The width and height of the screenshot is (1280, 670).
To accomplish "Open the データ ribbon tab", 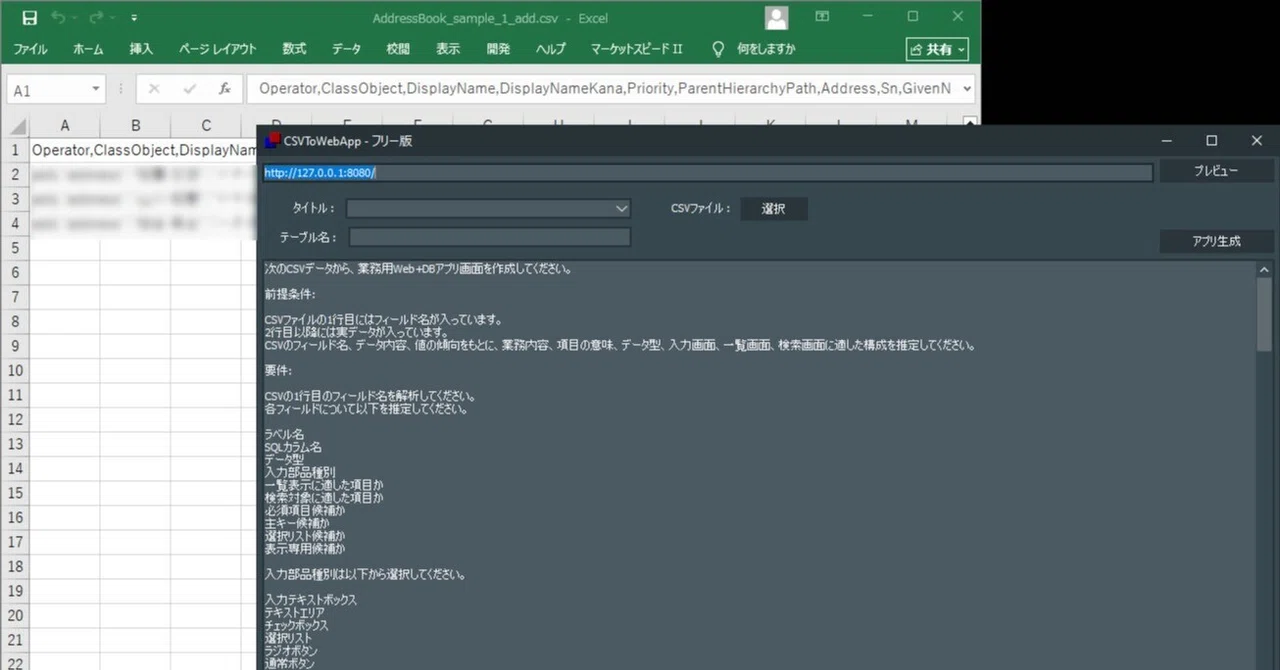I will [346, 49].
